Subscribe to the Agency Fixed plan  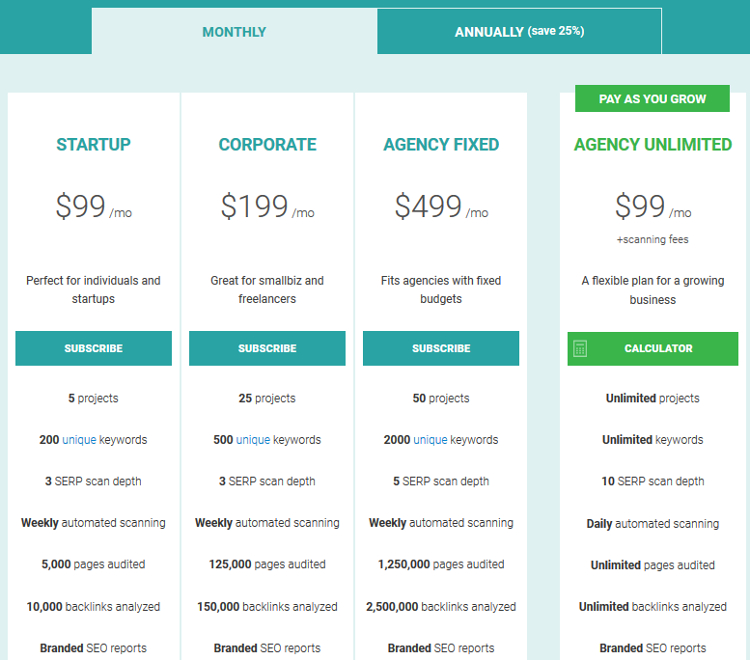click(441, 348)
